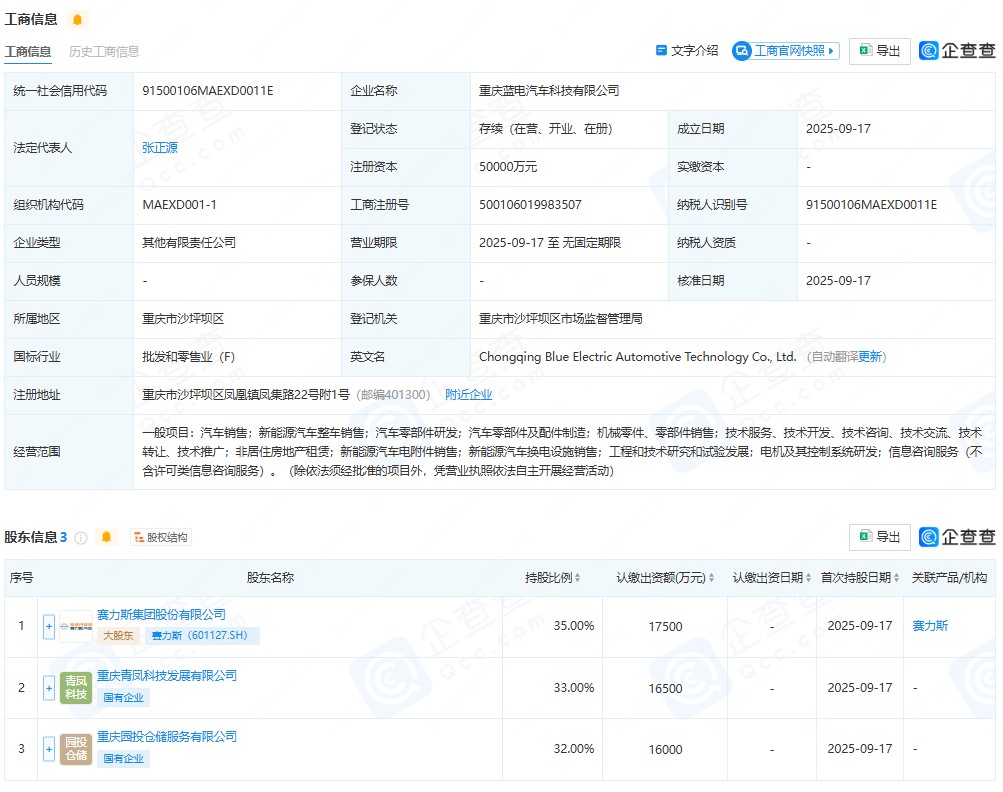Click the 所属地区 value 重庆市沙坪坝区
The width and height of the screenshot is (1003, 792).
(183, 319)
